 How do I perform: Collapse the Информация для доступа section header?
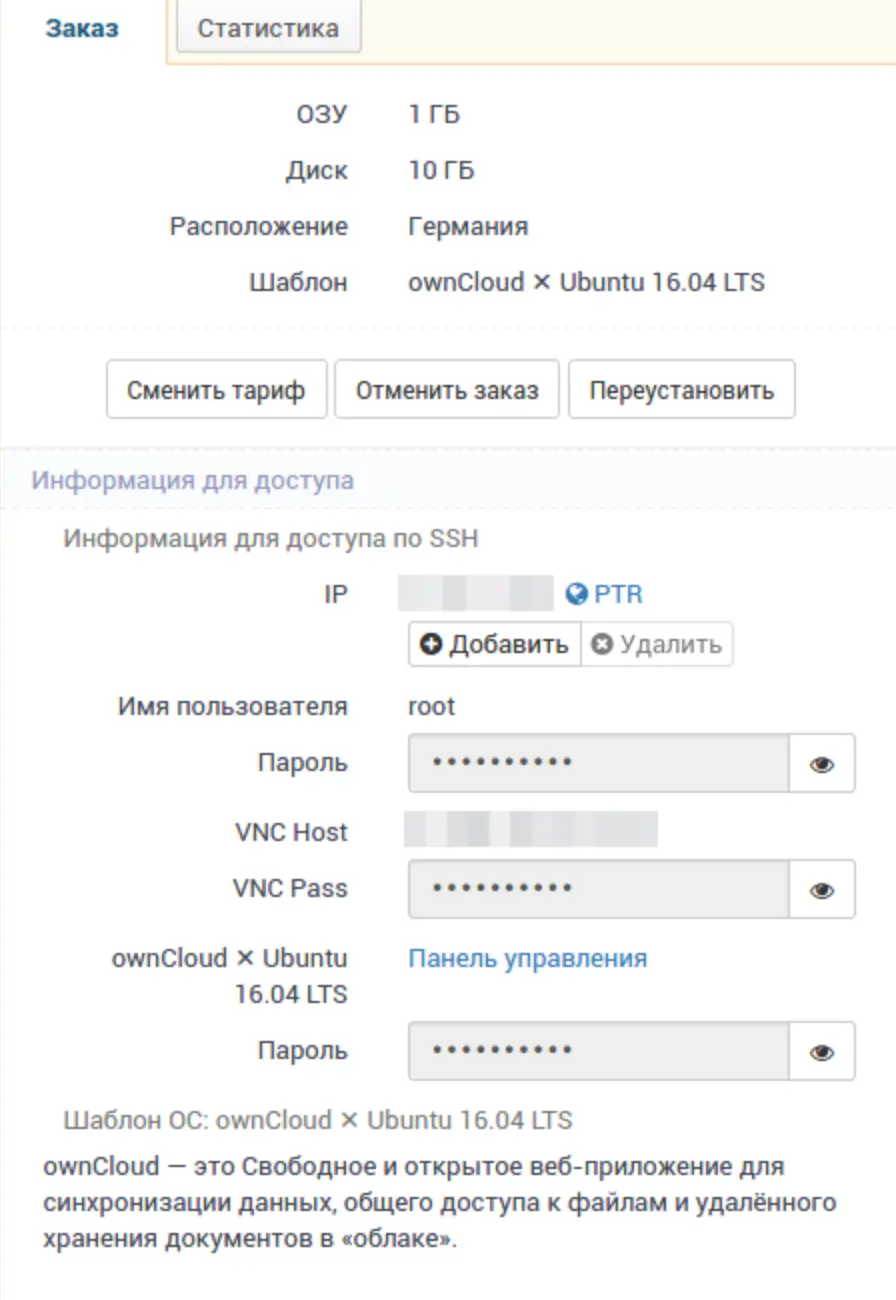tap(448, 480)
